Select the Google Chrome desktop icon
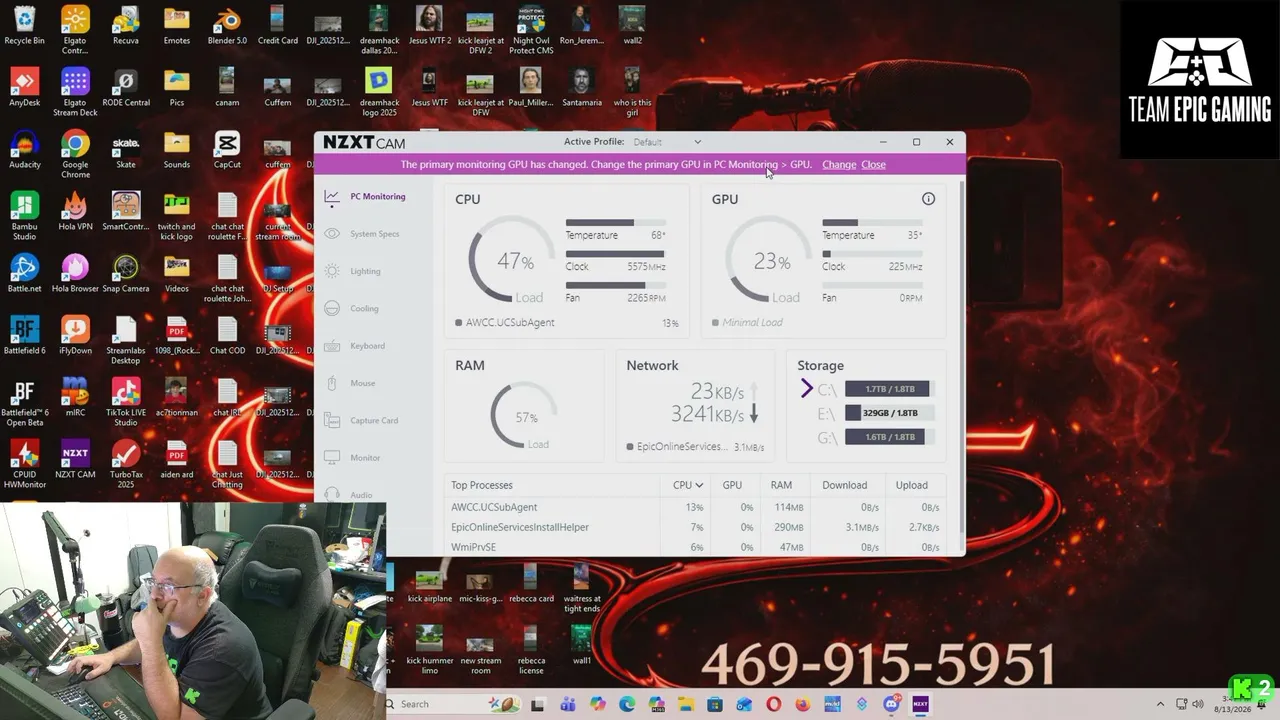Screen dimensions: 1280x720 (x=75, y=155)
